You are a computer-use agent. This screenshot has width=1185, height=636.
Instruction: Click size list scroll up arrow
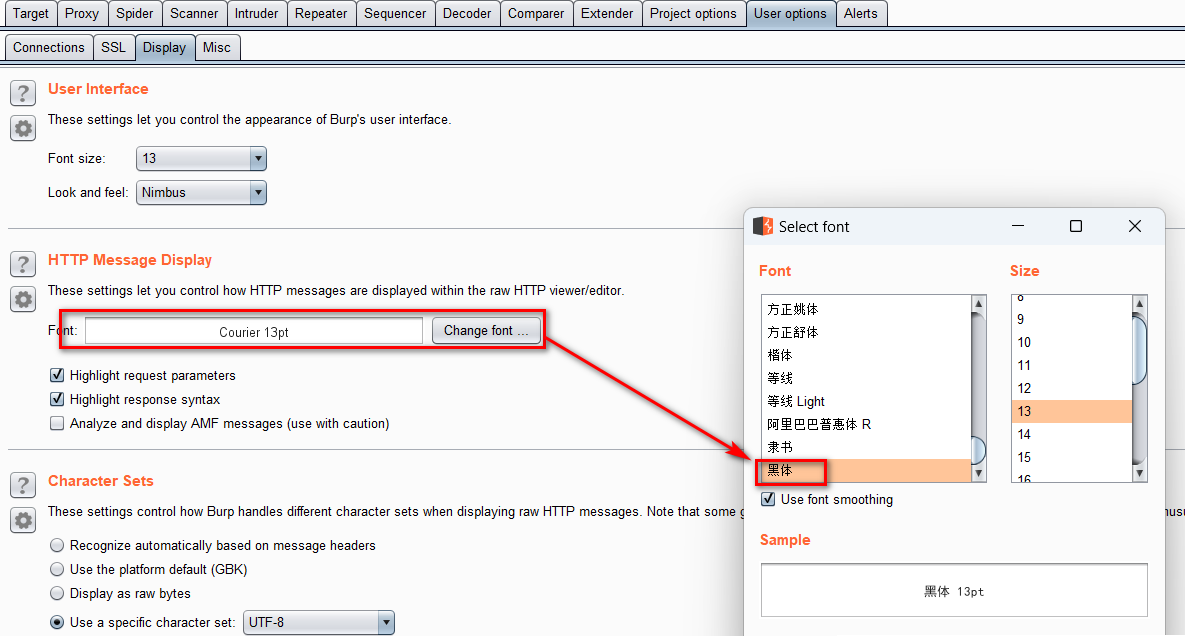(x=1140, y=303)
